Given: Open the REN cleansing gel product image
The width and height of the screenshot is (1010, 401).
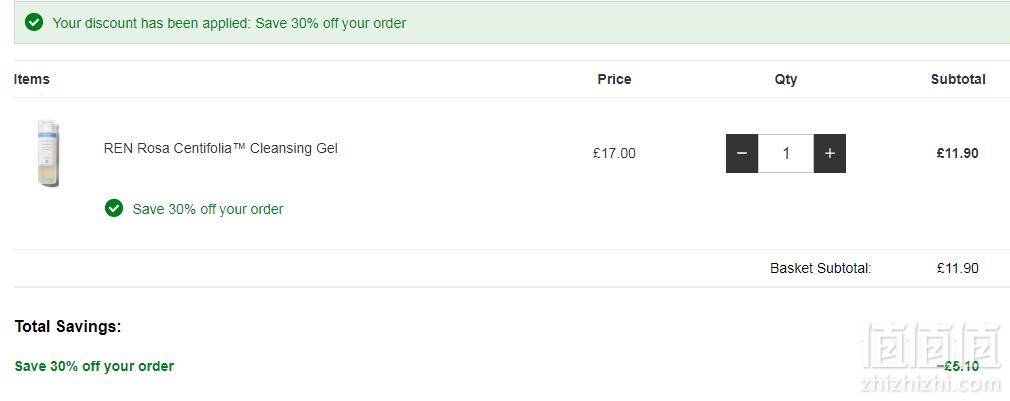Looking at the screenshot, I should point(48,153).
